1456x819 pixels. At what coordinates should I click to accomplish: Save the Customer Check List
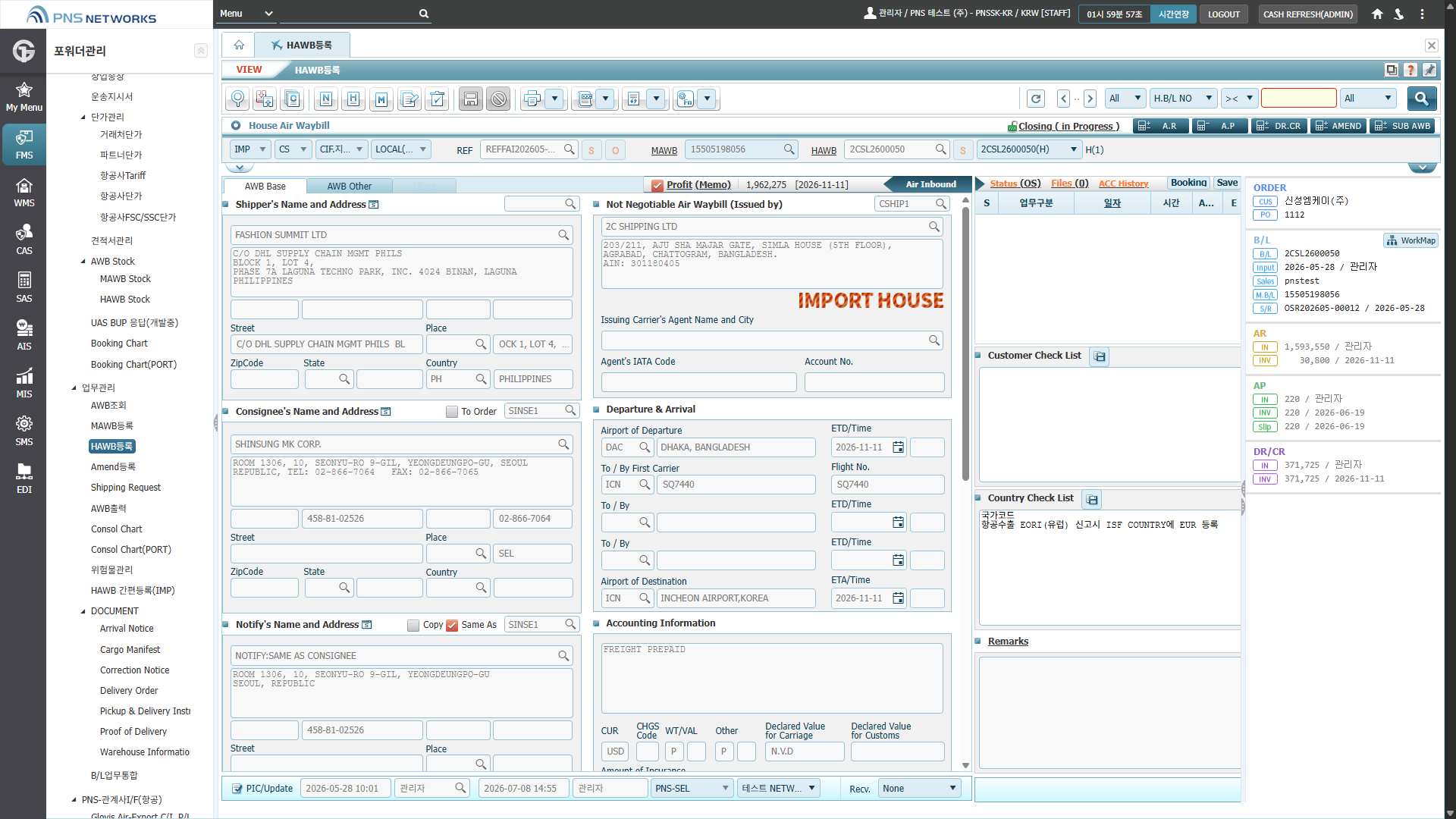[x=1100, y=356]
